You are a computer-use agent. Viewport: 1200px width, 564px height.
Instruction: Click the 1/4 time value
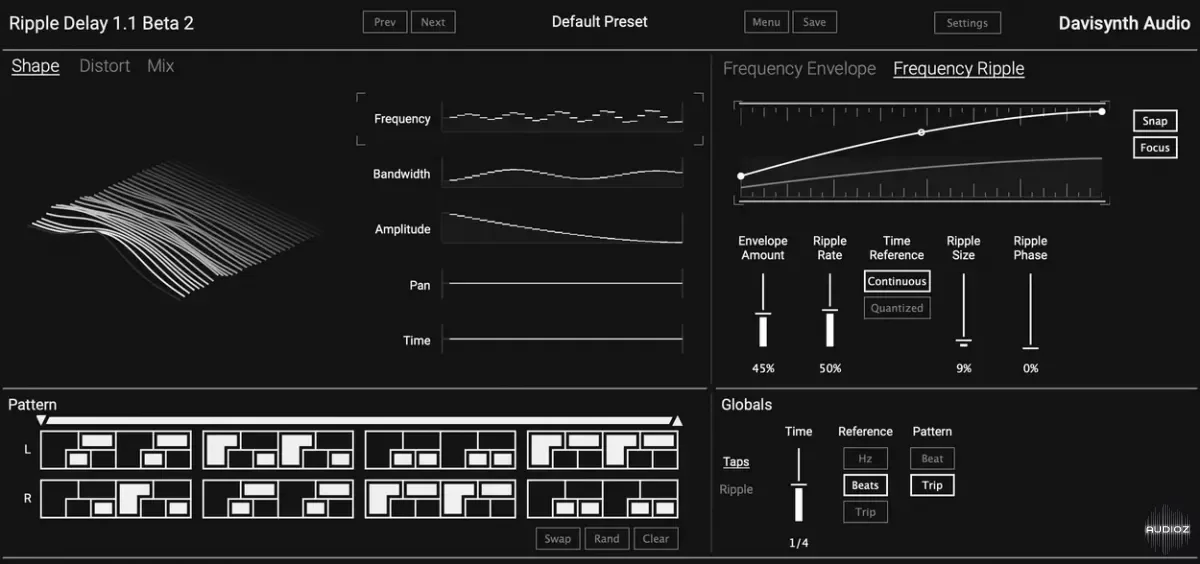798,543
